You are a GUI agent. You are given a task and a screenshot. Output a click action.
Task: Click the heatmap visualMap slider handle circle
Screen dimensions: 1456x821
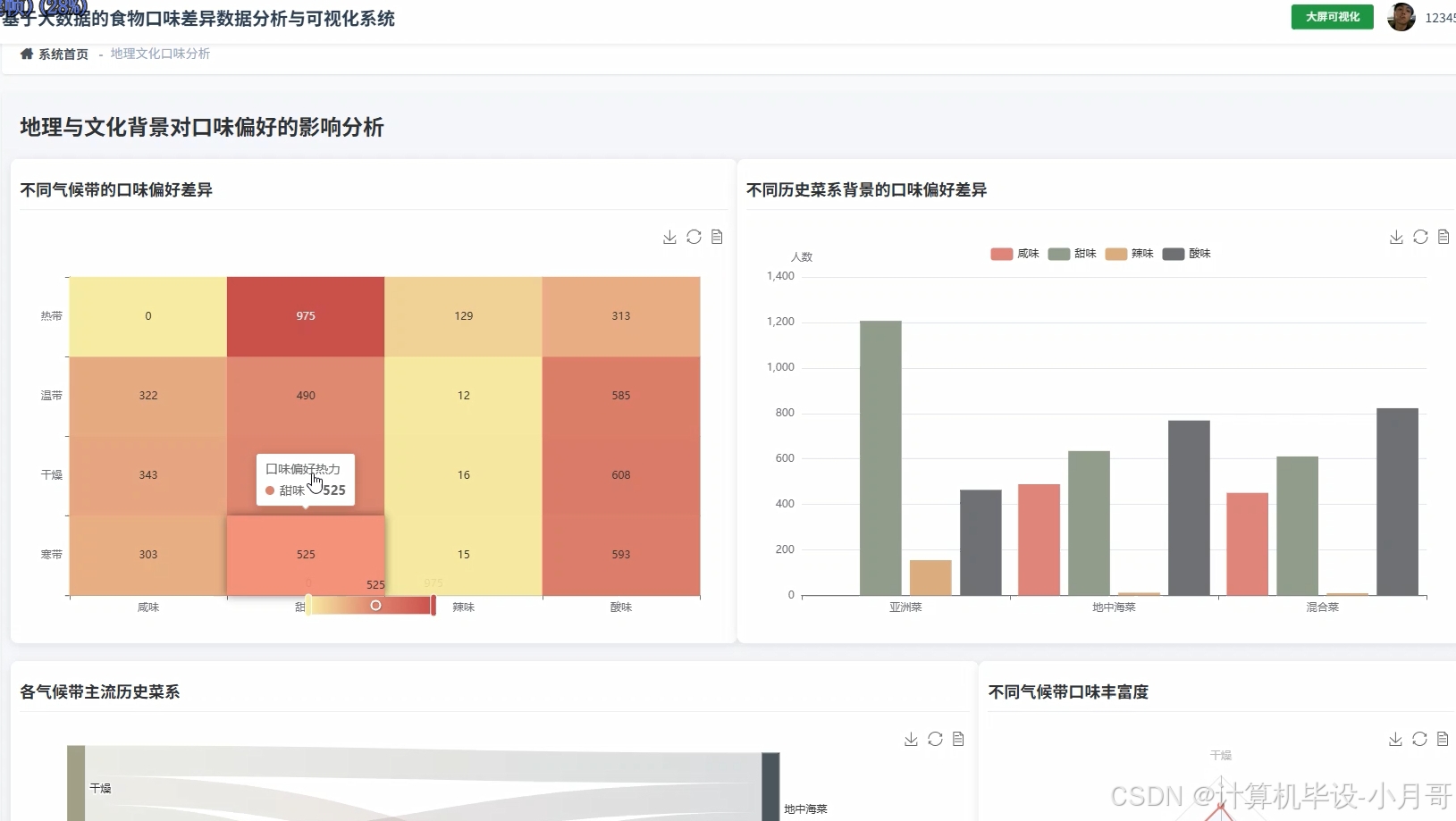(375, 606)
